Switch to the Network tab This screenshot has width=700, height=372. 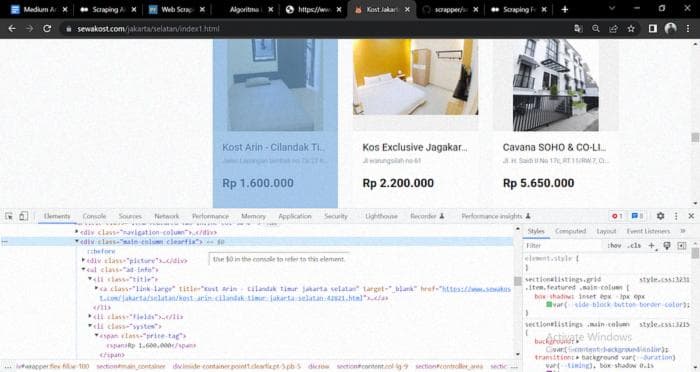pyautogui.click(x=167, y=216)
